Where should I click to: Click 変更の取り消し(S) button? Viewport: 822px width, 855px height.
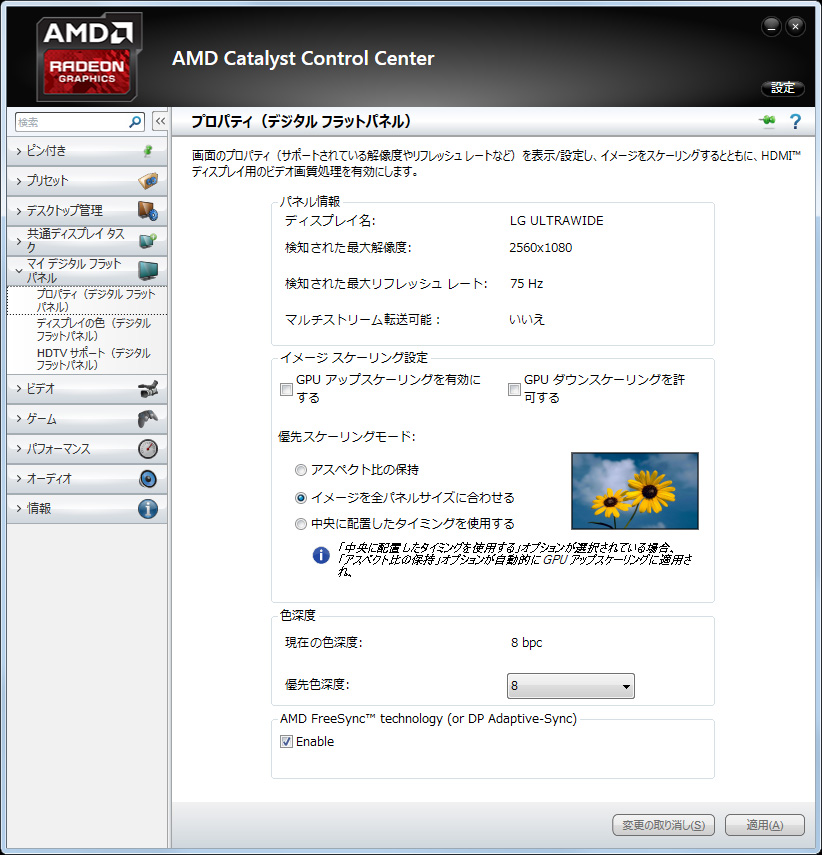click(x=664, y=825)
